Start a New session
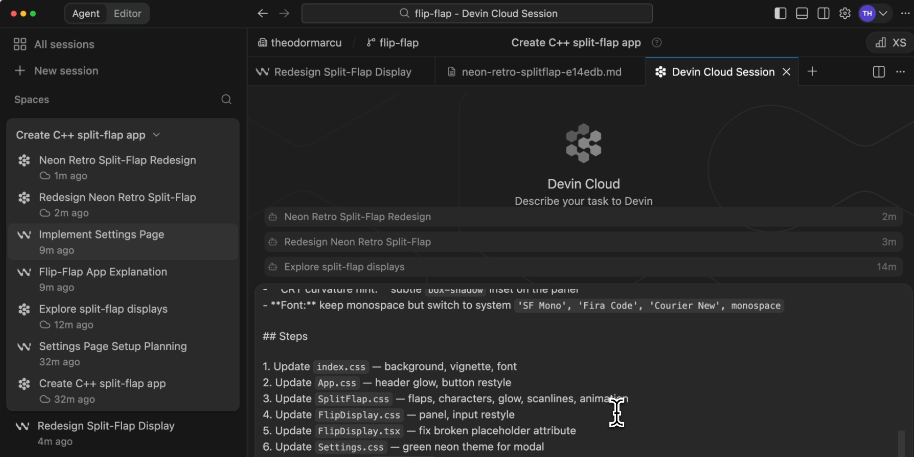Viewport: 914px width, 457px height. pyautogui.click(x=56, y=71)
